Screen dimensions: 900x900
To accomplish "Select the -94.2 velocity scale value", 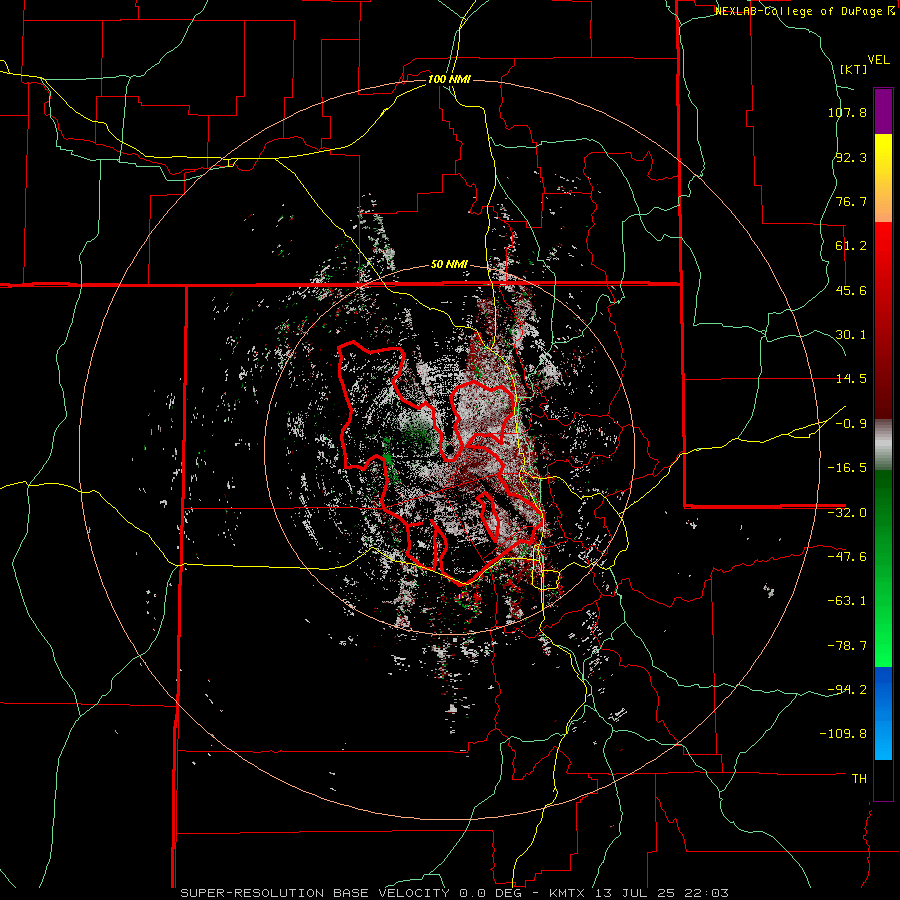I will [x=847, y=690].
